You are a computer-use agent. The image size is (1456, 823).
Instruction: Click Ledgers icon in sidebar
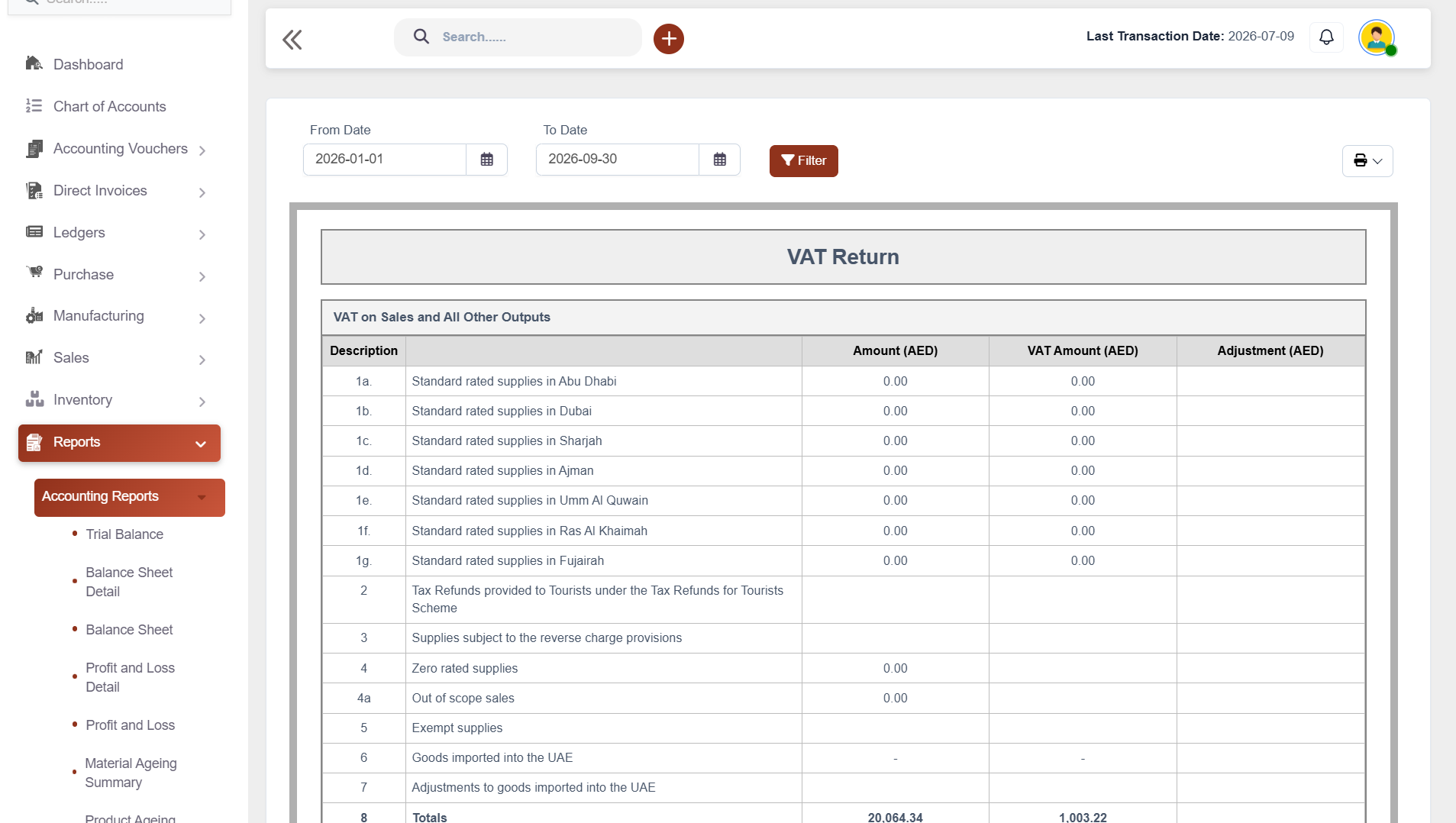(34, 232)
